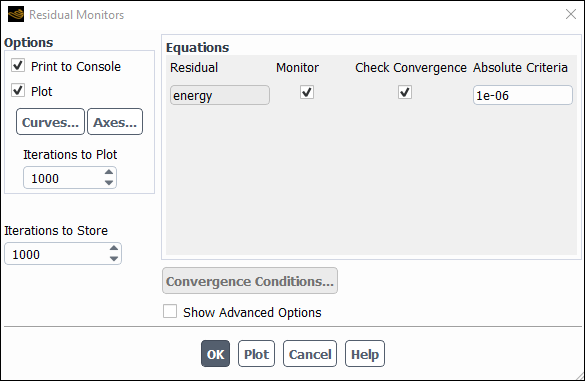585x381 pixels.
Task: Click the Plot button at bottom
Action: click(x=256, y=354)
